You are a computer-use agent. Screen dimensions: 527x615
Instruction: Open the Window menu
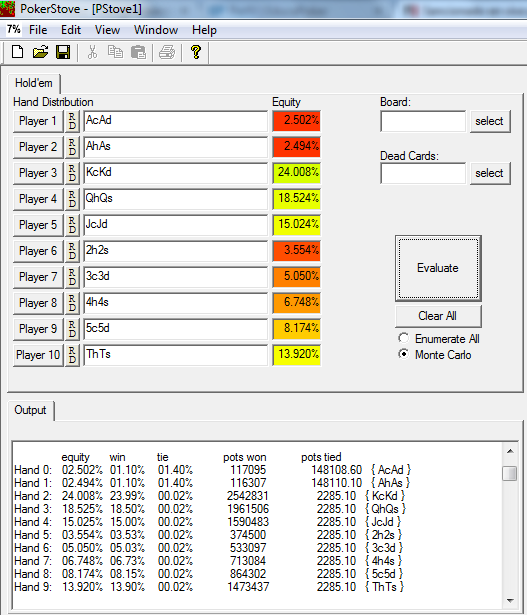156,30
